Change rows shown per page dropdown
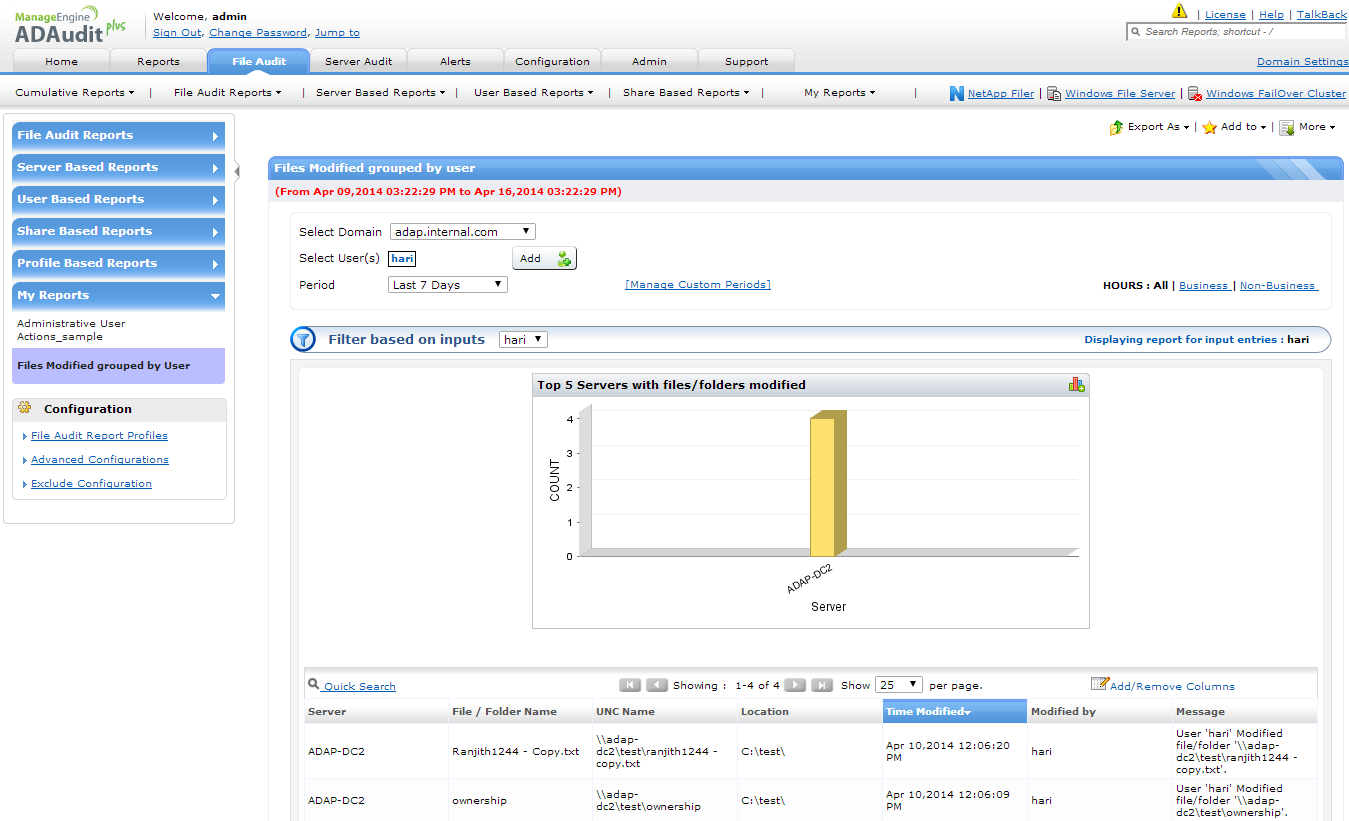This screenshot has height=821, width=1349. tap(898, 685)
